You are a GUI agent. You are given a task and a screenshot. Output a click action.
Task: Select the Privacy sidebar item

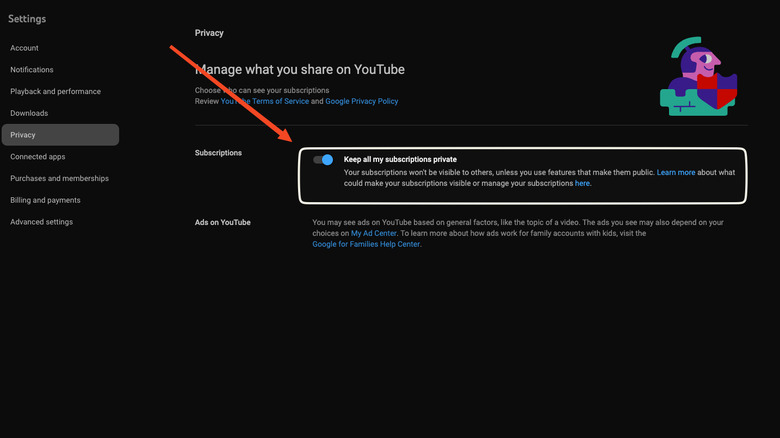(60, 135)
